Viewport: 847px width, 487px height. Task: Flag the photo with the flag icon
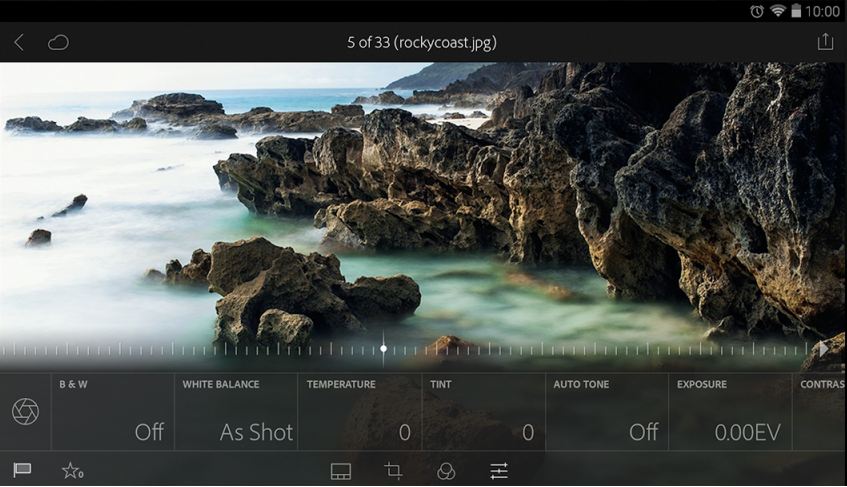(22, 470)
